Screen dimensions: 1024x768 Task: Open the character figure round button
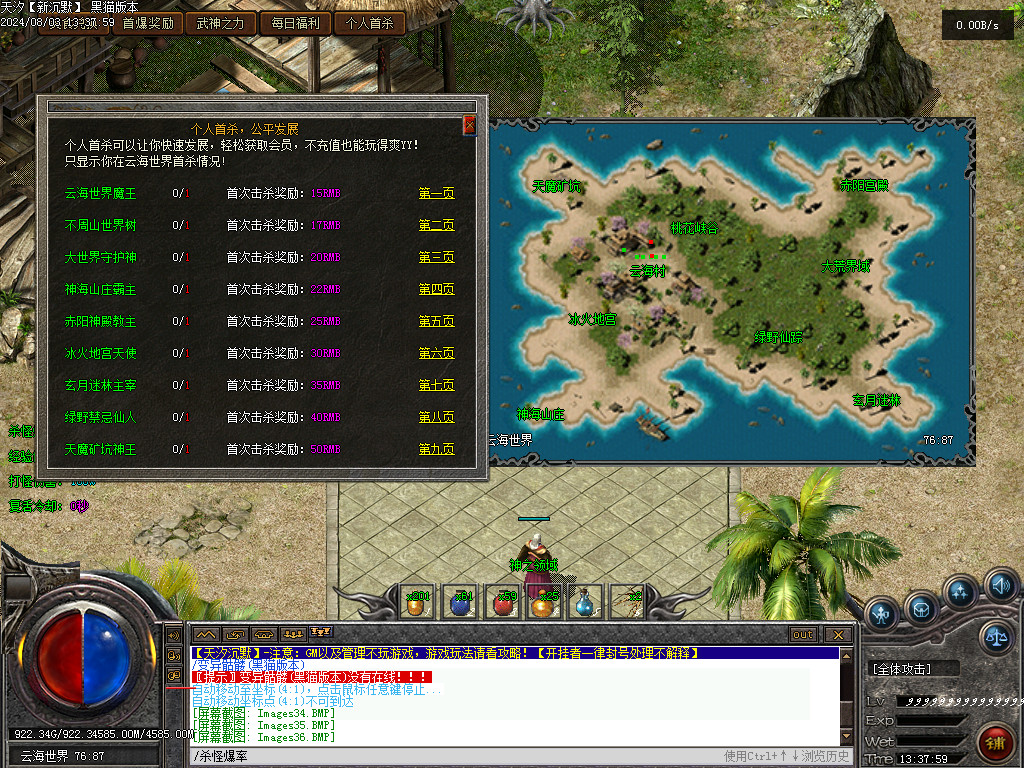882,615
